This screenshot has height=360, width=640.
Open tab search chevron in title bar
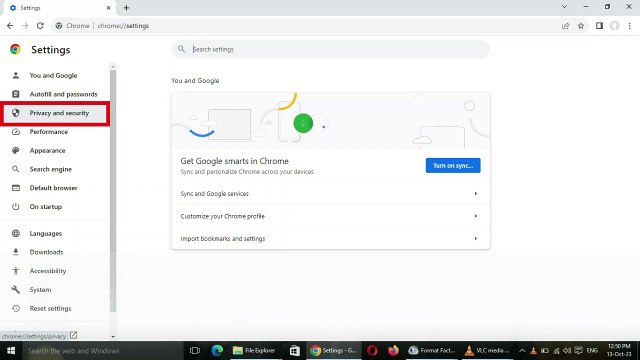click(564, 7)
